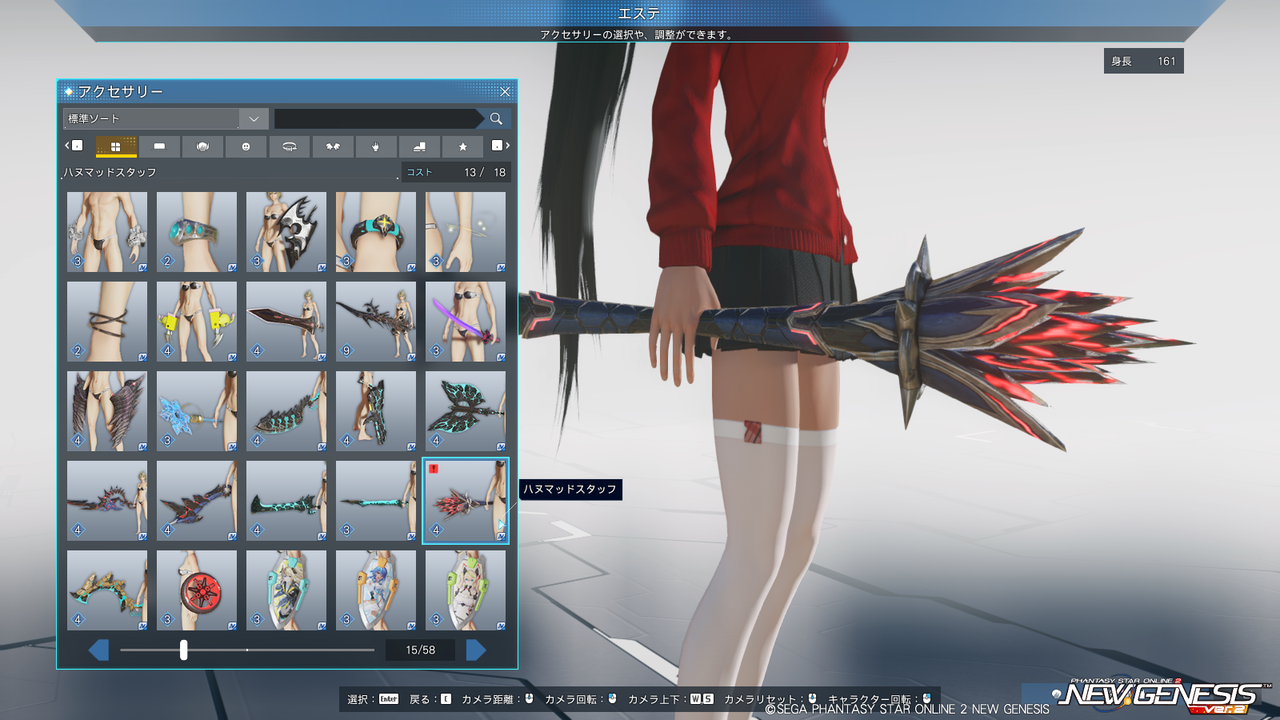Open the face accessory tab
Viewport: 1280px width, 720px height.
(246, 147)
